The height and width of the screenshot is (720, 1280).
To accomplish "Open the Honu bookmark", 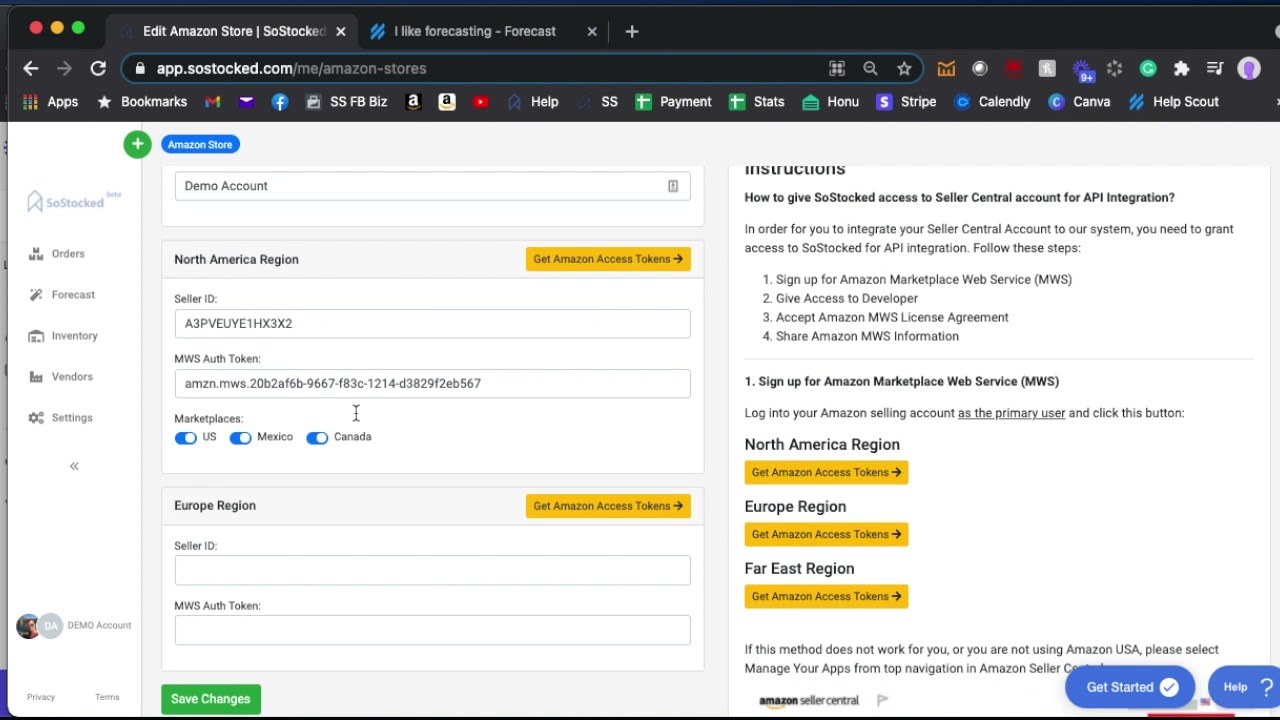I will [831, 102].
